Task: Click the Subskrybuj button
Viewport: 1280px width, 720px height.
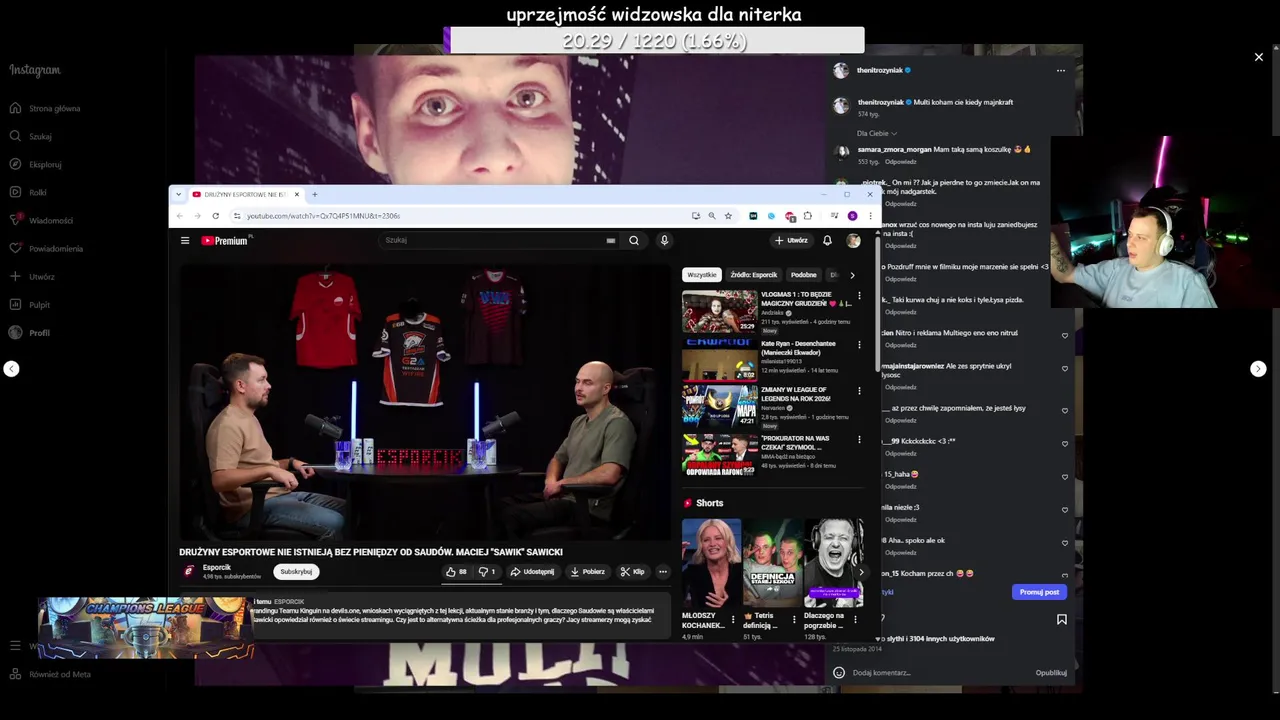Action: (x=296, y=572)
